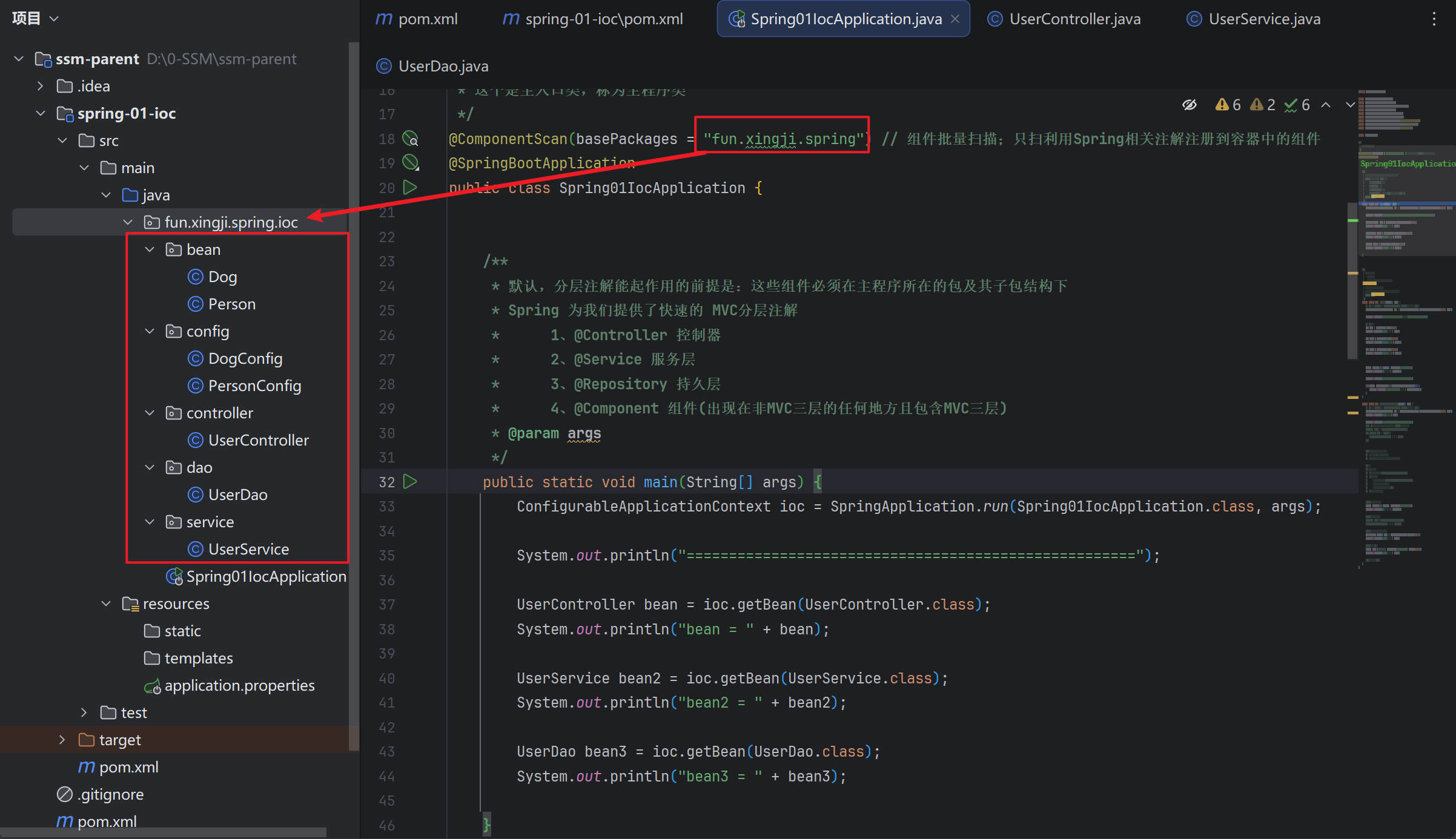Collapse the bean package folder

[x=150, y=249]
